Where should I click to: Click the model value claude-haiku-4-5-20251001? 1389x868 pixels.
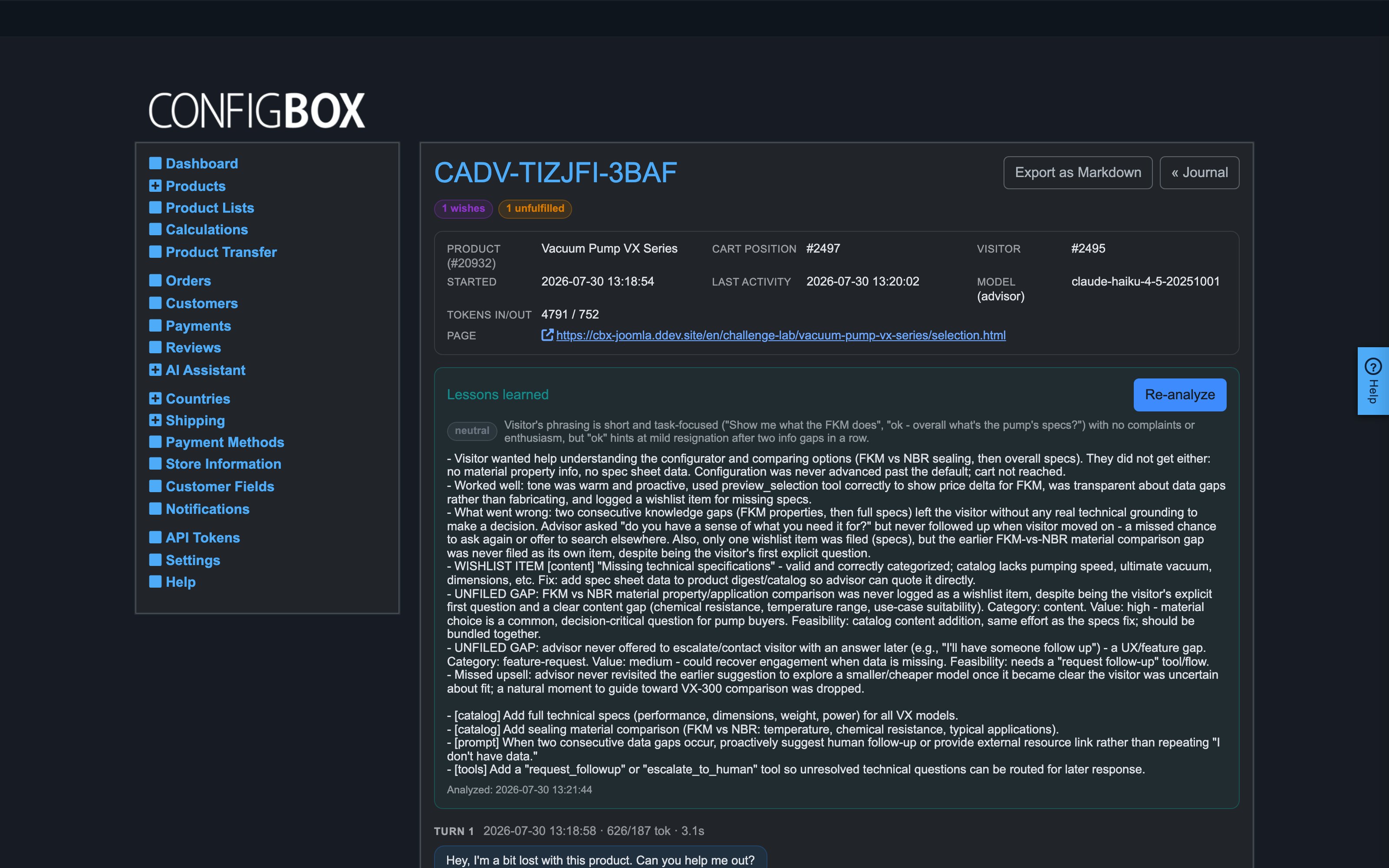pos(1145,281)
